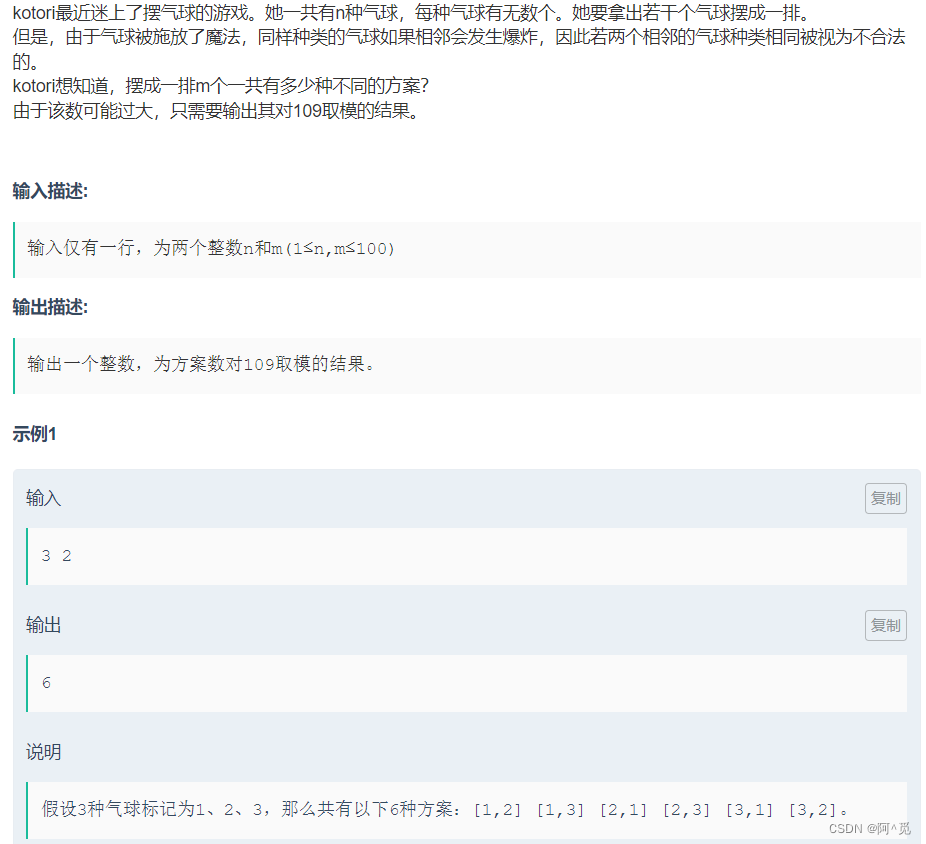Click the 说明 label
926x844 pixels.
44,752
